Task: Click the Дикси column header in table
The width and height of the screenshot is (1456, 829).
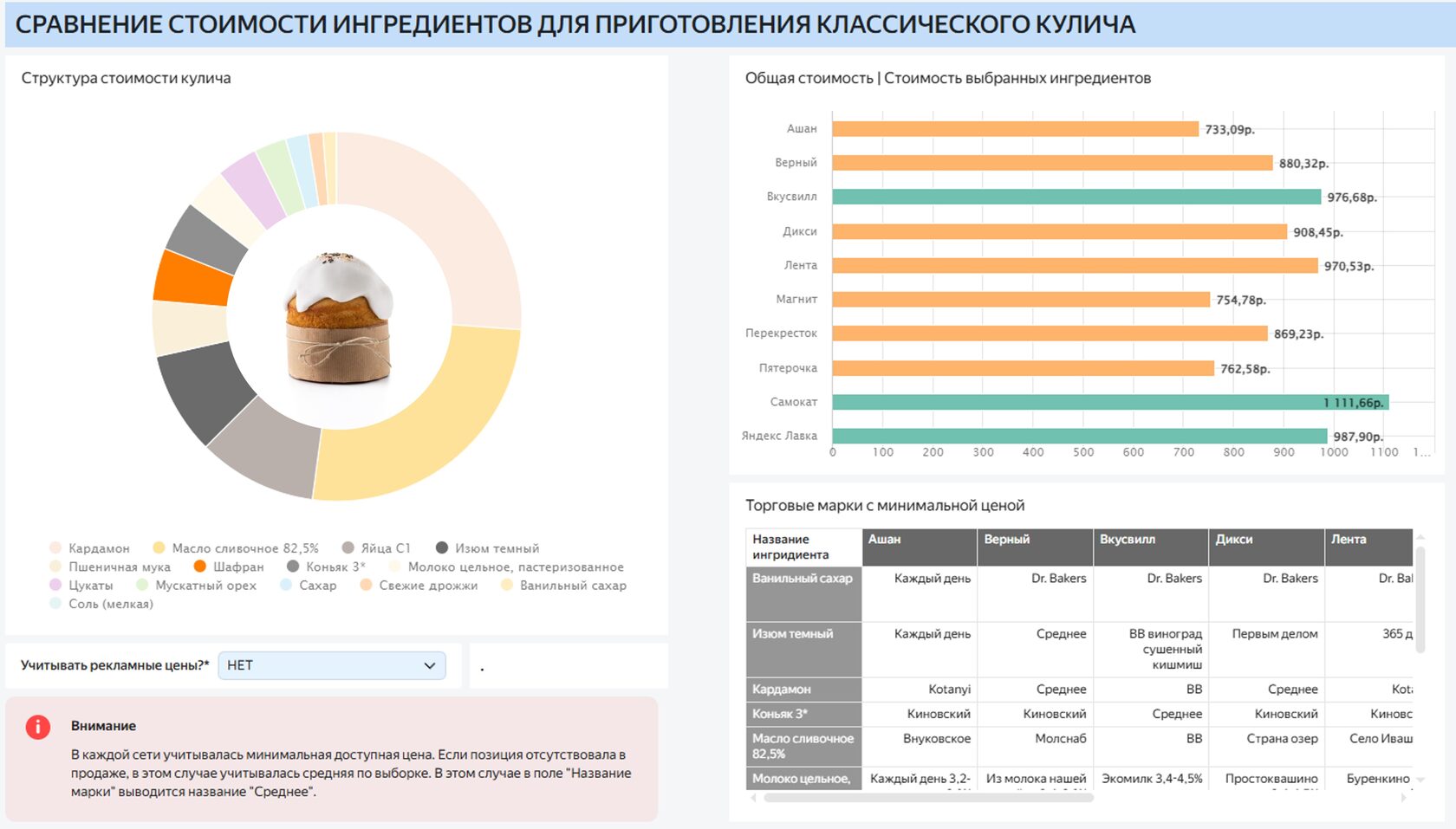Action: 1267,547
